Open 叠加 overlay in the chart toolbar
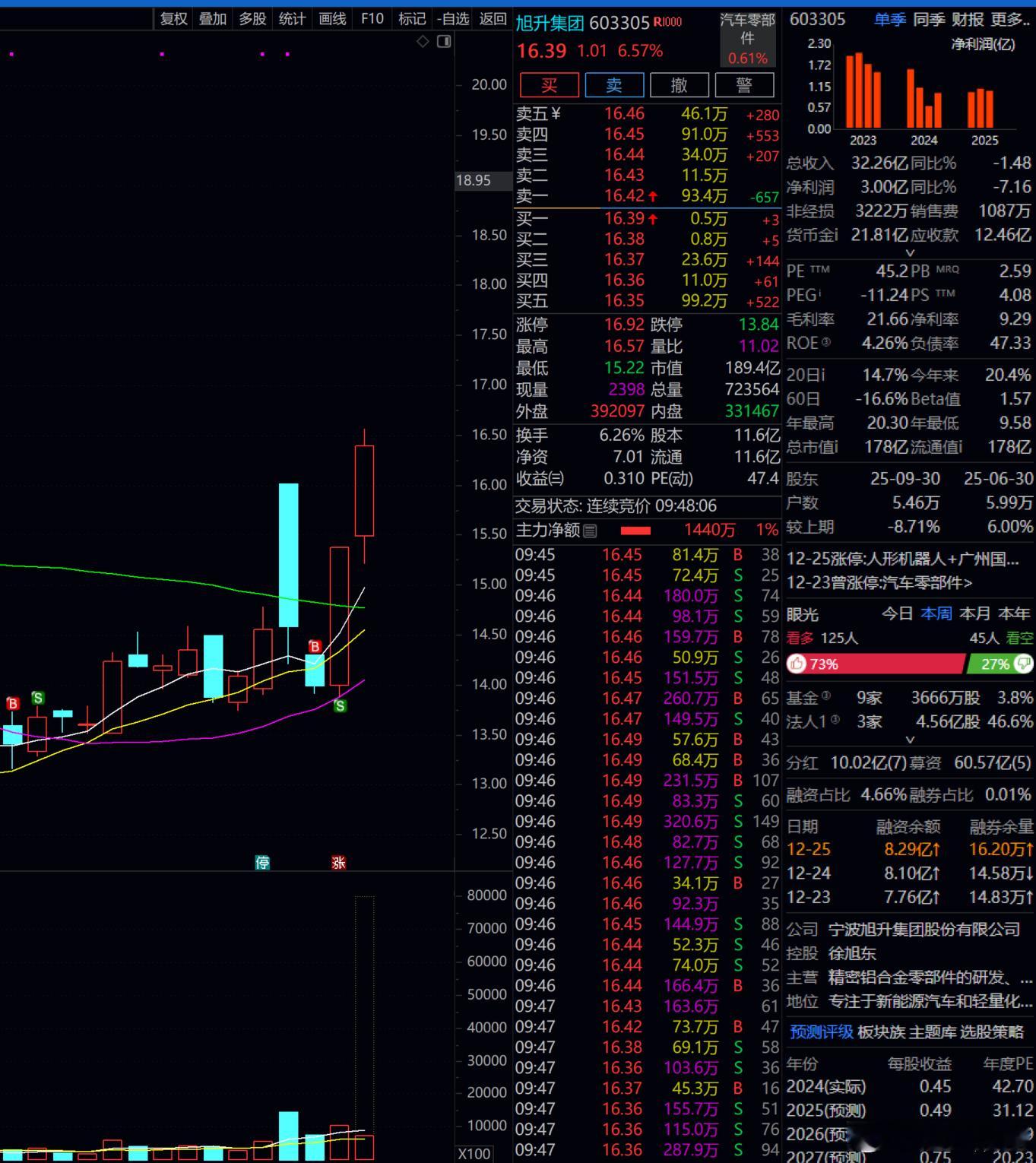Image resolution: width=1036 pixels, height=1163 pixels. point(213,19)
